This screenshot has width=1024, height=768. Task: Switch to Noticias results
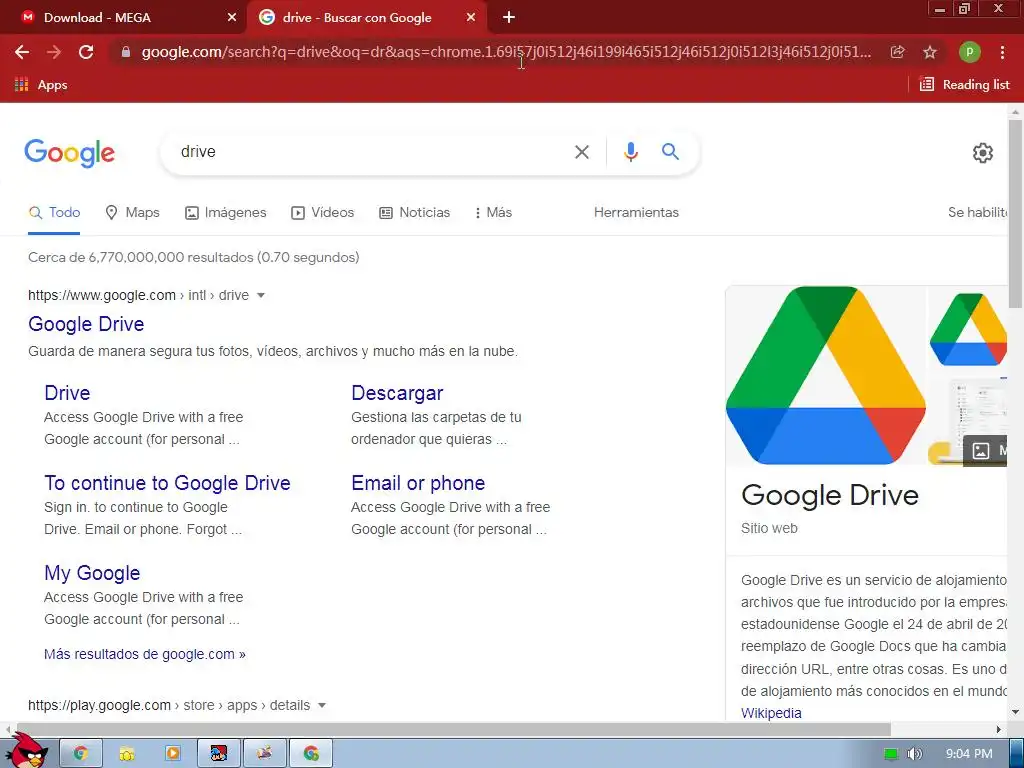pos(415,212)
